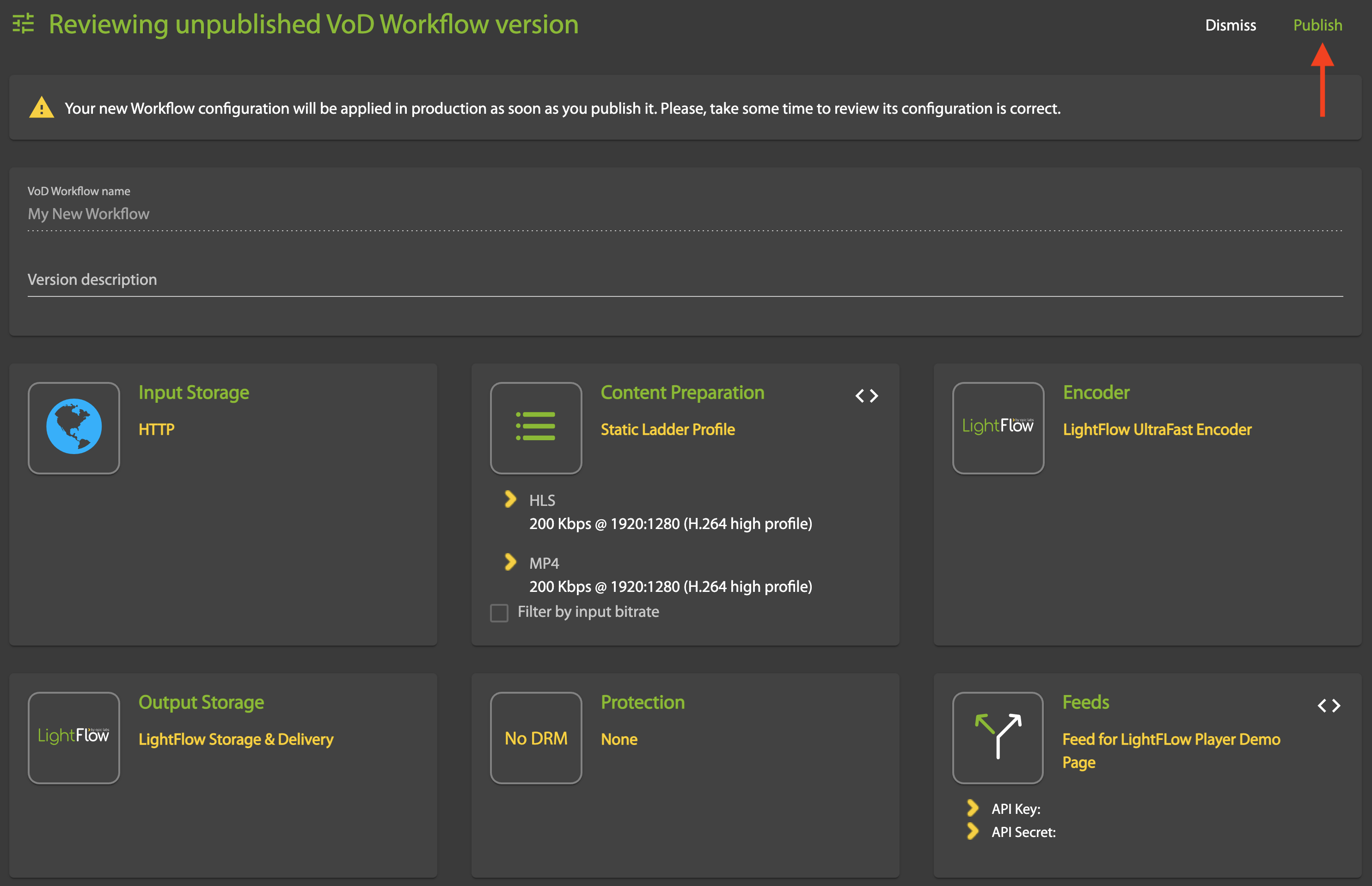Expand the API Secret chevron
Viewport: 1372px width, 886px height.
coord(972,831)
